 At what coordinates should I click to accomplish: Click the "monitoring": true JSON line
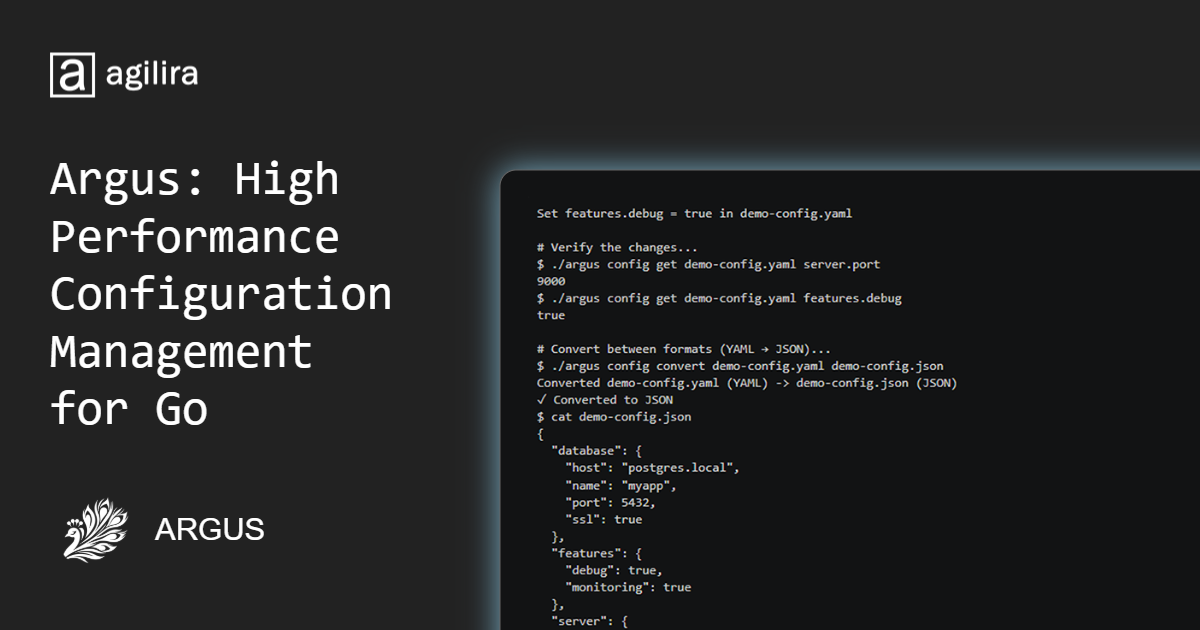628,587
